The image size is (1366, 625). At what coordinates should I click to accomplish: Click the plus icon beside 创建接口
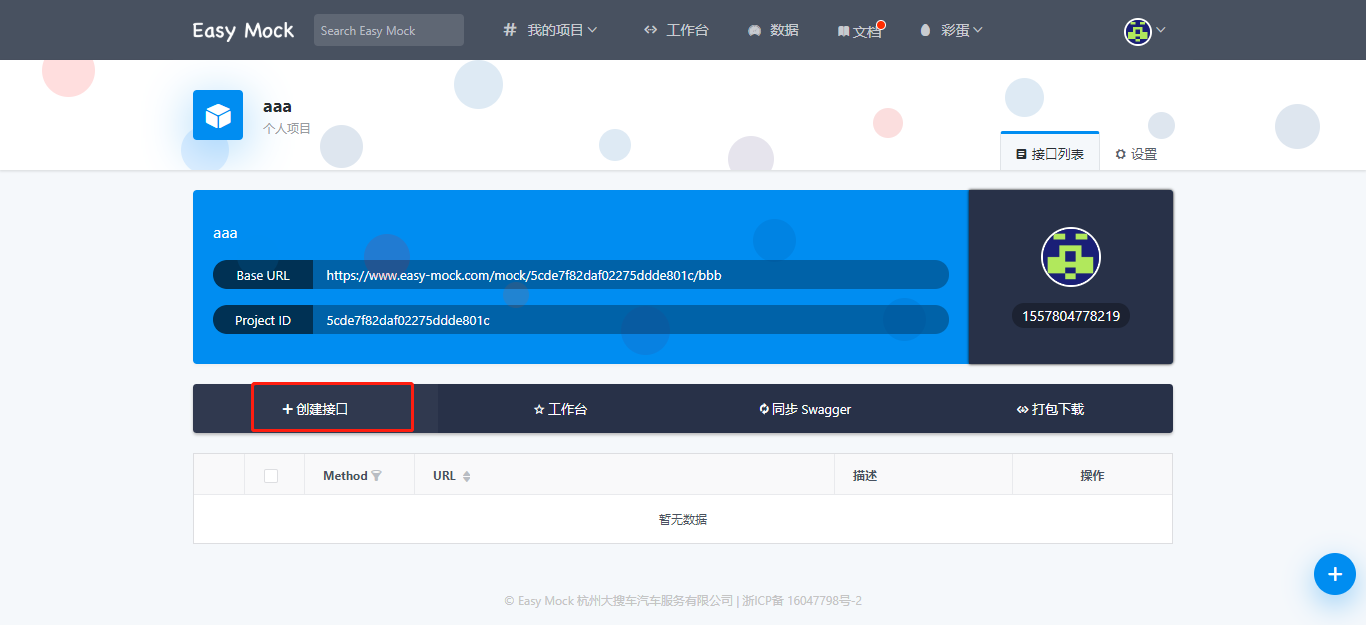point(288,409)
